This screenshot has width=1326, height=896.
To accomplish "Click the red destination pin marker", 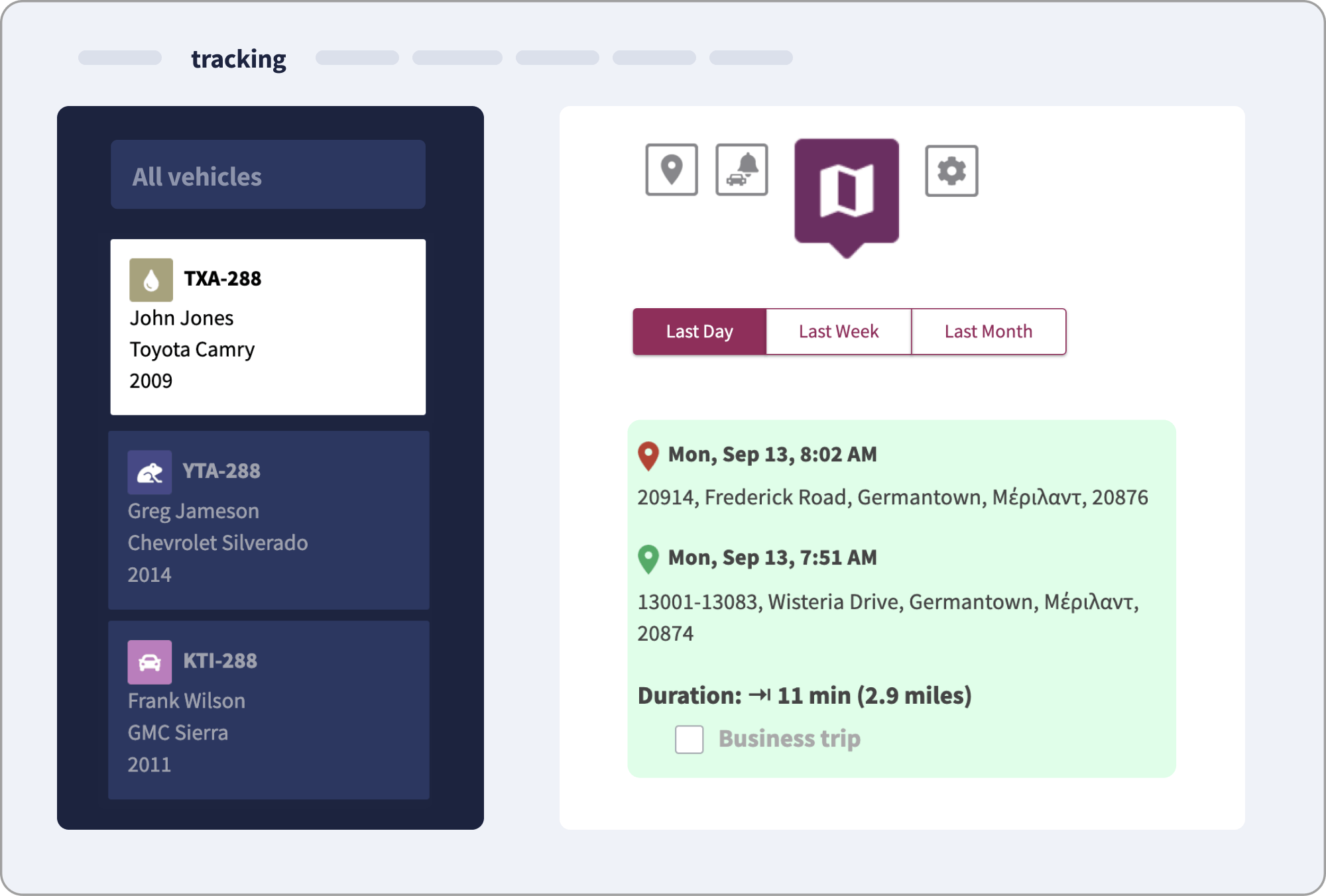I will pos(648,456).
